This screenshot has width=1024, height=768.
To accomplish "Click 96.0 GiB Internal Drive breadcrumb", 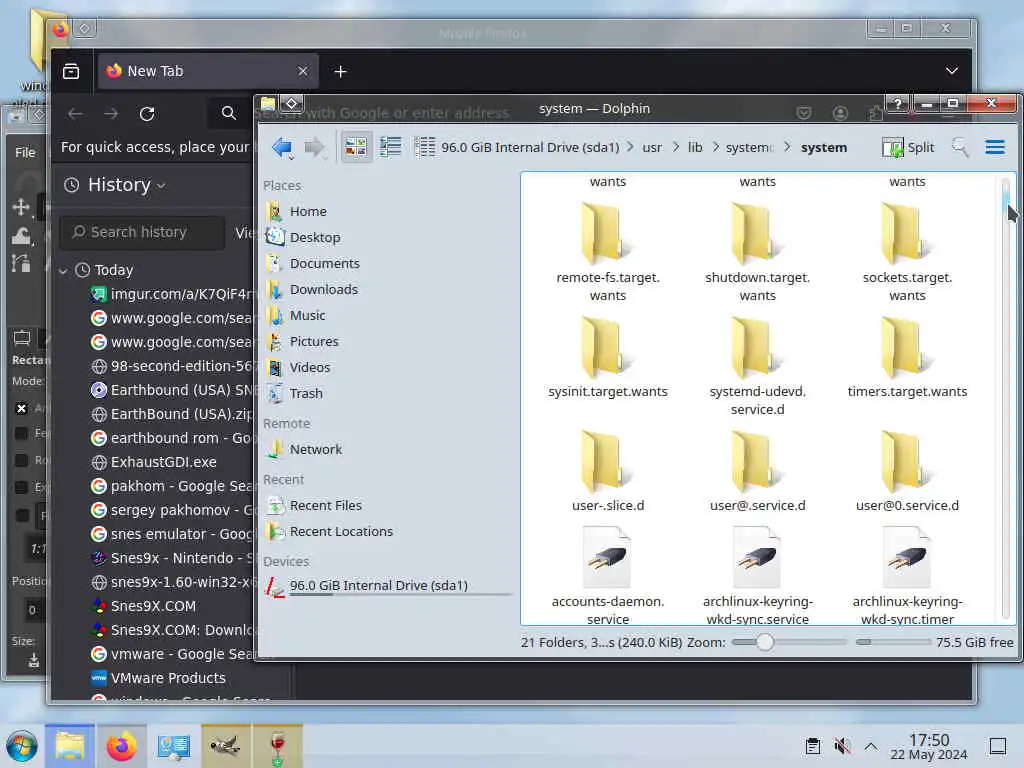I will pos(530,148).
